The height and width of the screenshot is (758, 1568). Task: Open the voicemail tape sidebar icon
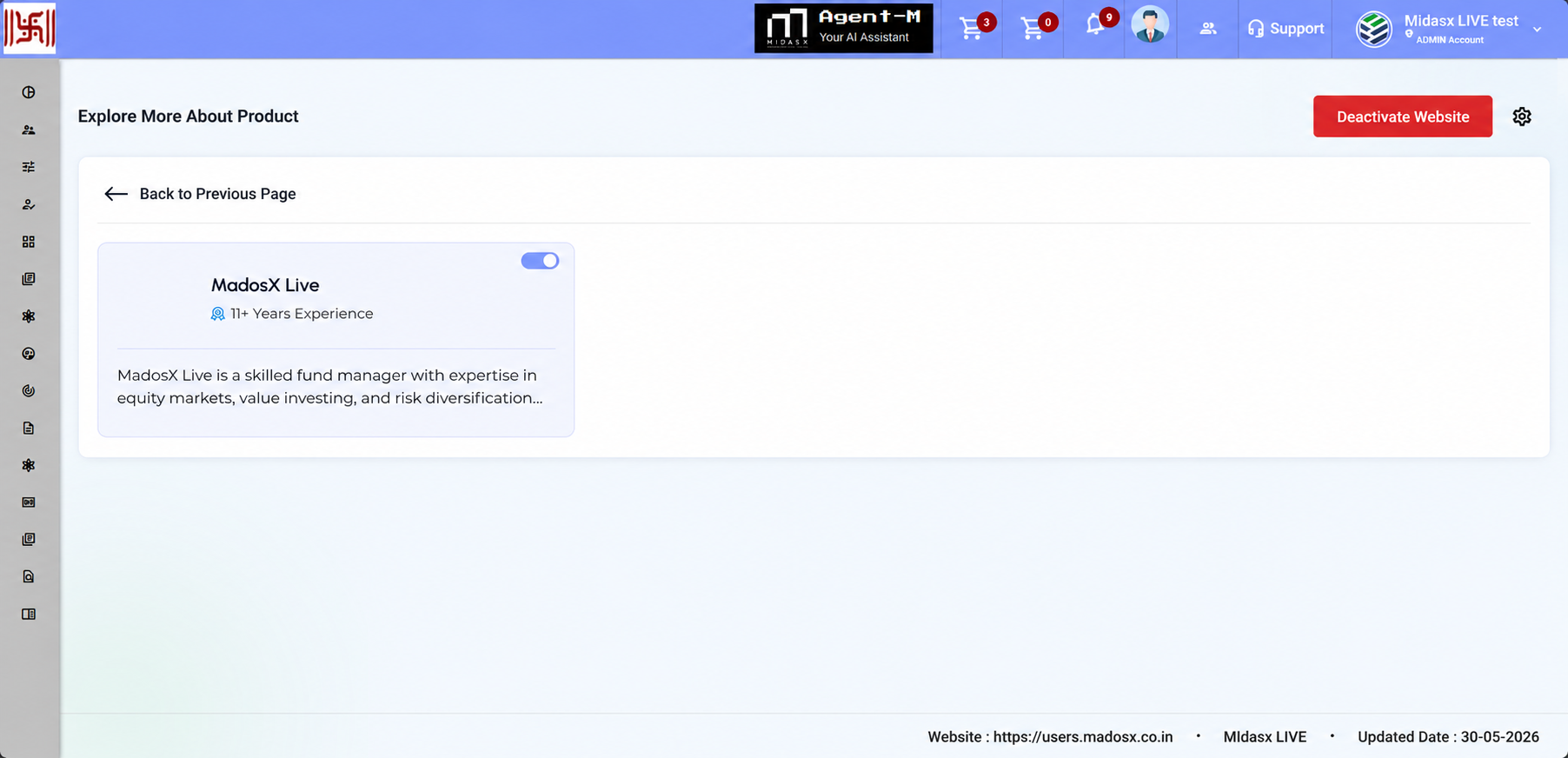pos(29,502)
